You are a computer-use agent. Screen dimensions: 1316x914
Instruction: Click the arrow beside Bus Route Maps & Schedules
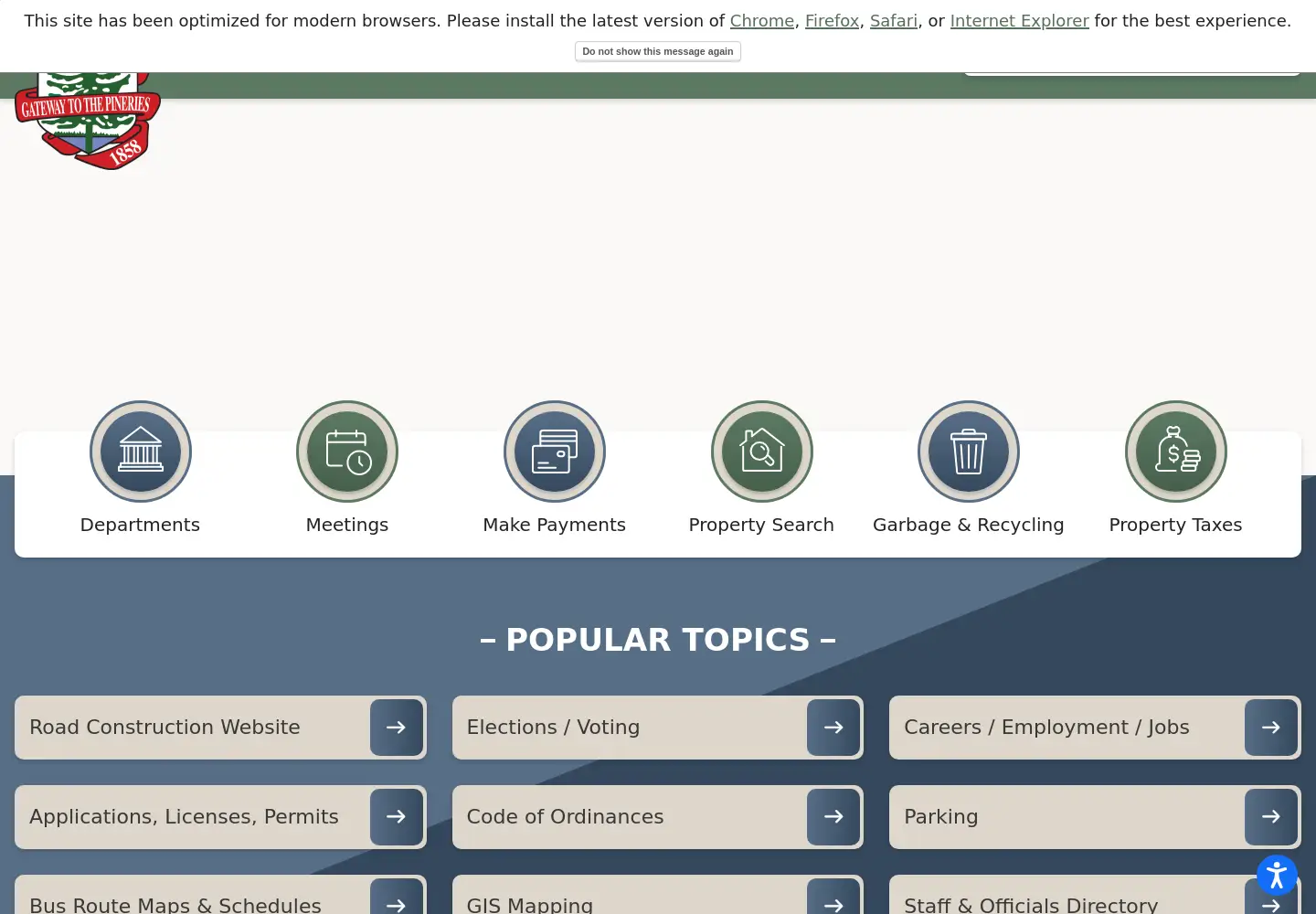pos(396,898)
